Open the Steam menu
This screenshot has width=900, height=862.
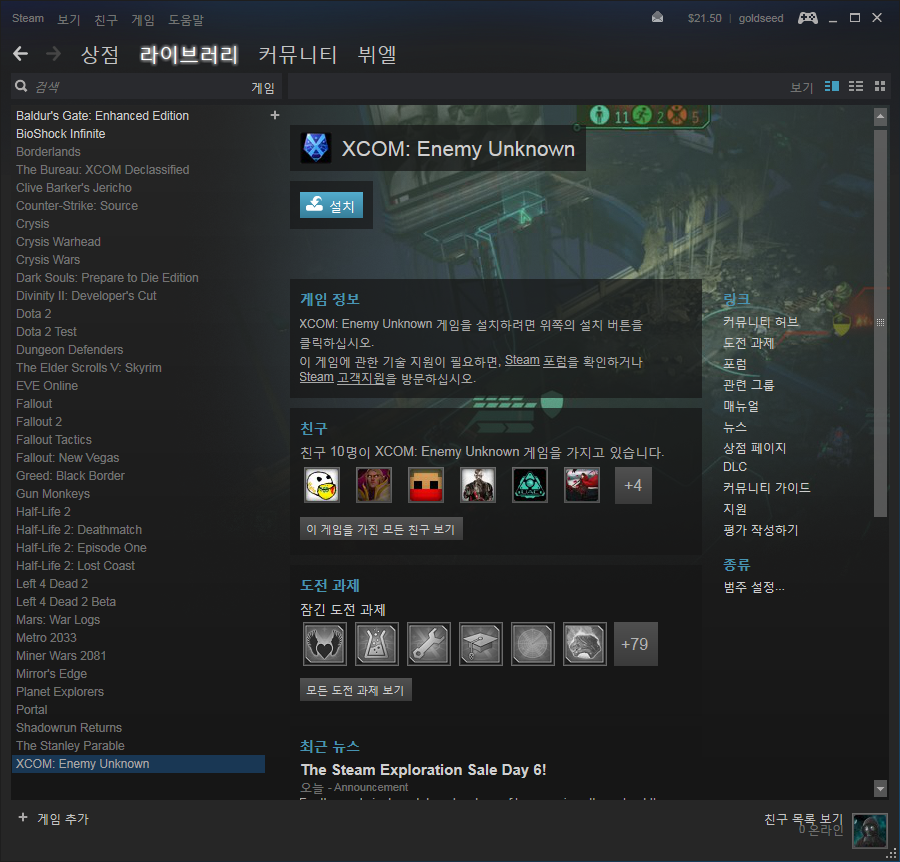click(x=27, y=17)
